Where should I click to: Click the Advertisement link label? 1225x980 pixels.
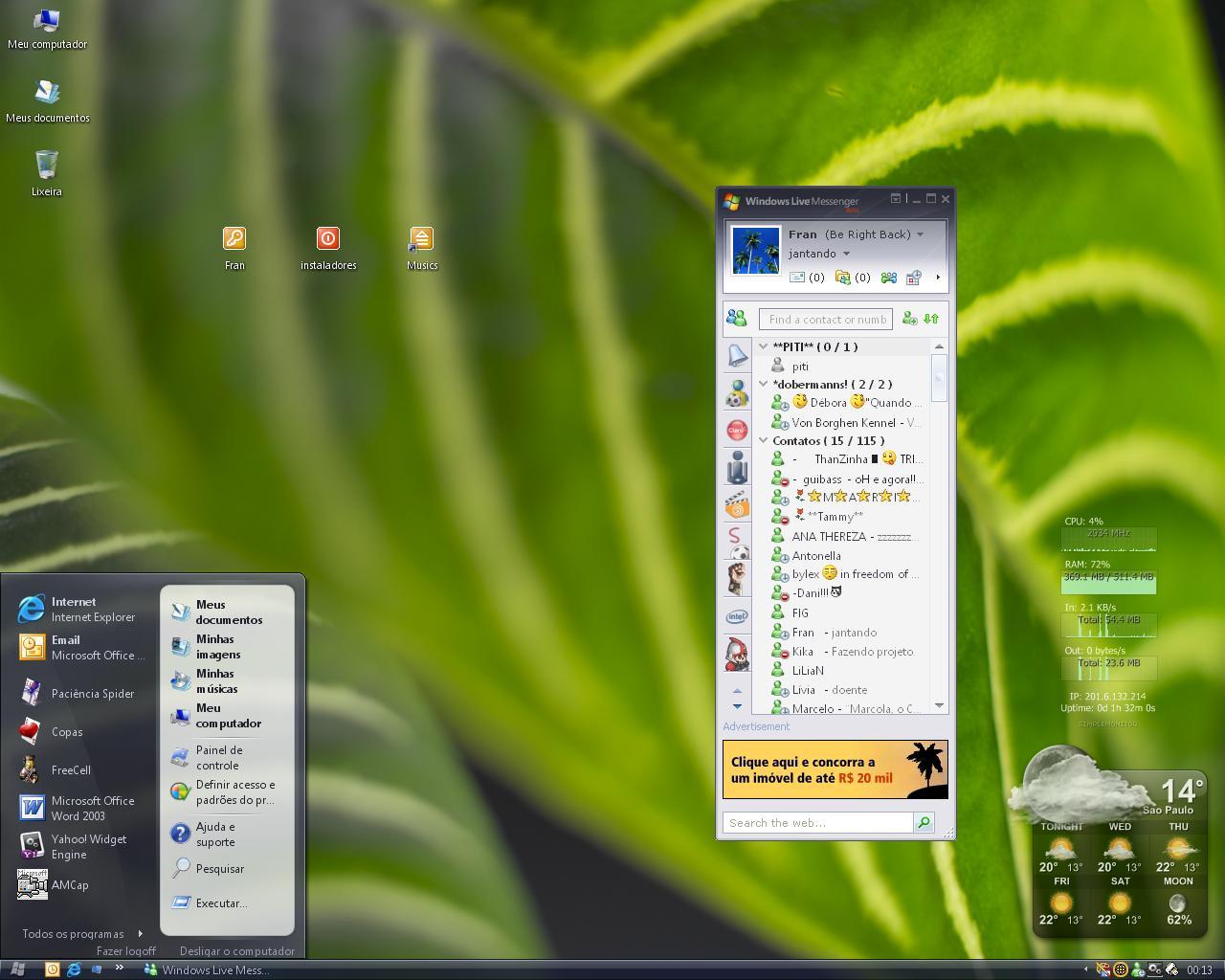coord(756,726)
